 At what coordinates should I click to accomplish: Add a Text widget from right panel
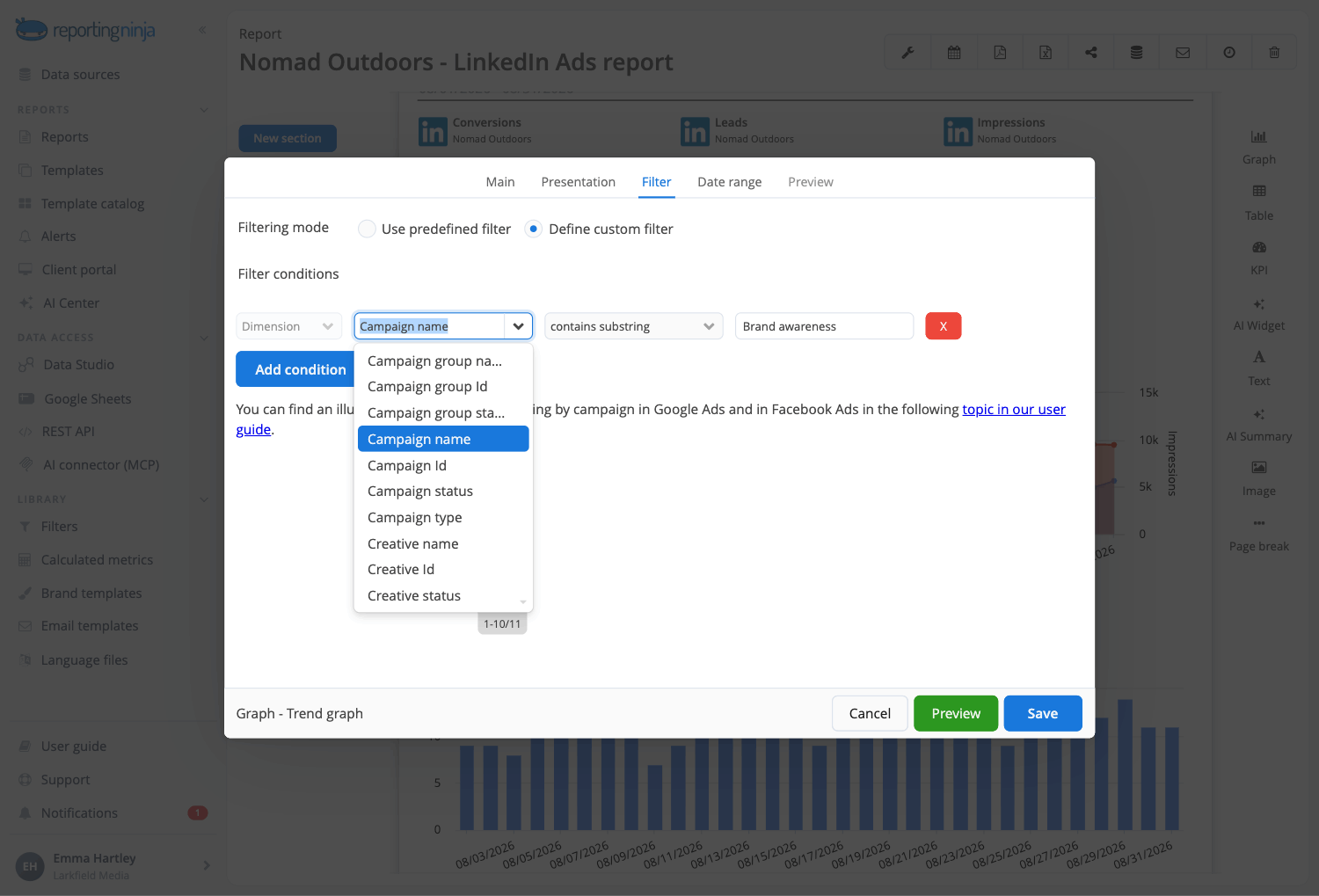tap(1259, 368)
